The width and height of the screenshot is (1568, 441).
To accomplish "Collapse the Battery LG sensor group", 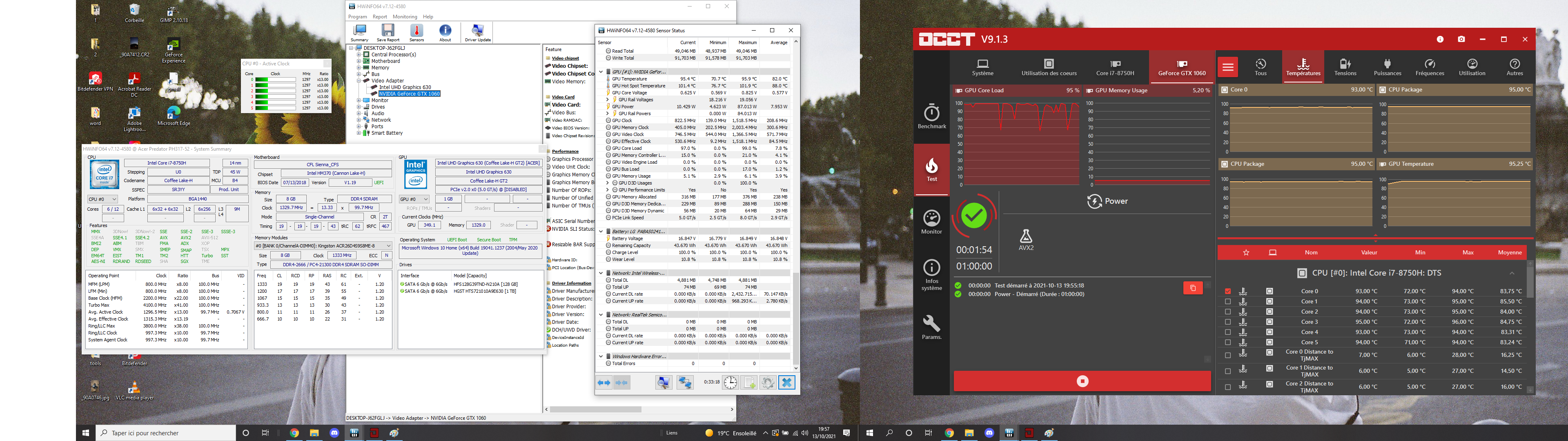I will click(x=601, y=232).
